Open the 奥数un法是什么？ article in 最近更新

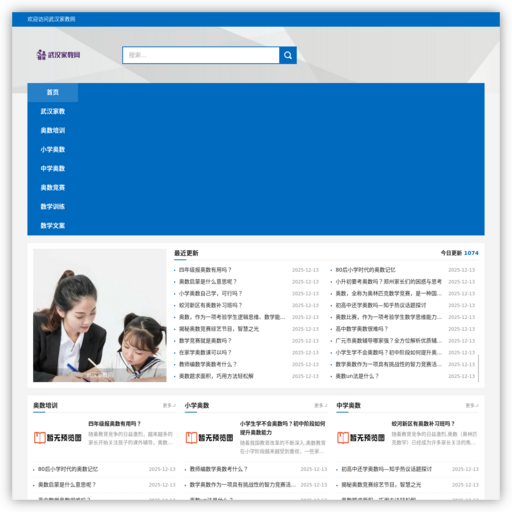pyautogui.click(x=357, y=376)
